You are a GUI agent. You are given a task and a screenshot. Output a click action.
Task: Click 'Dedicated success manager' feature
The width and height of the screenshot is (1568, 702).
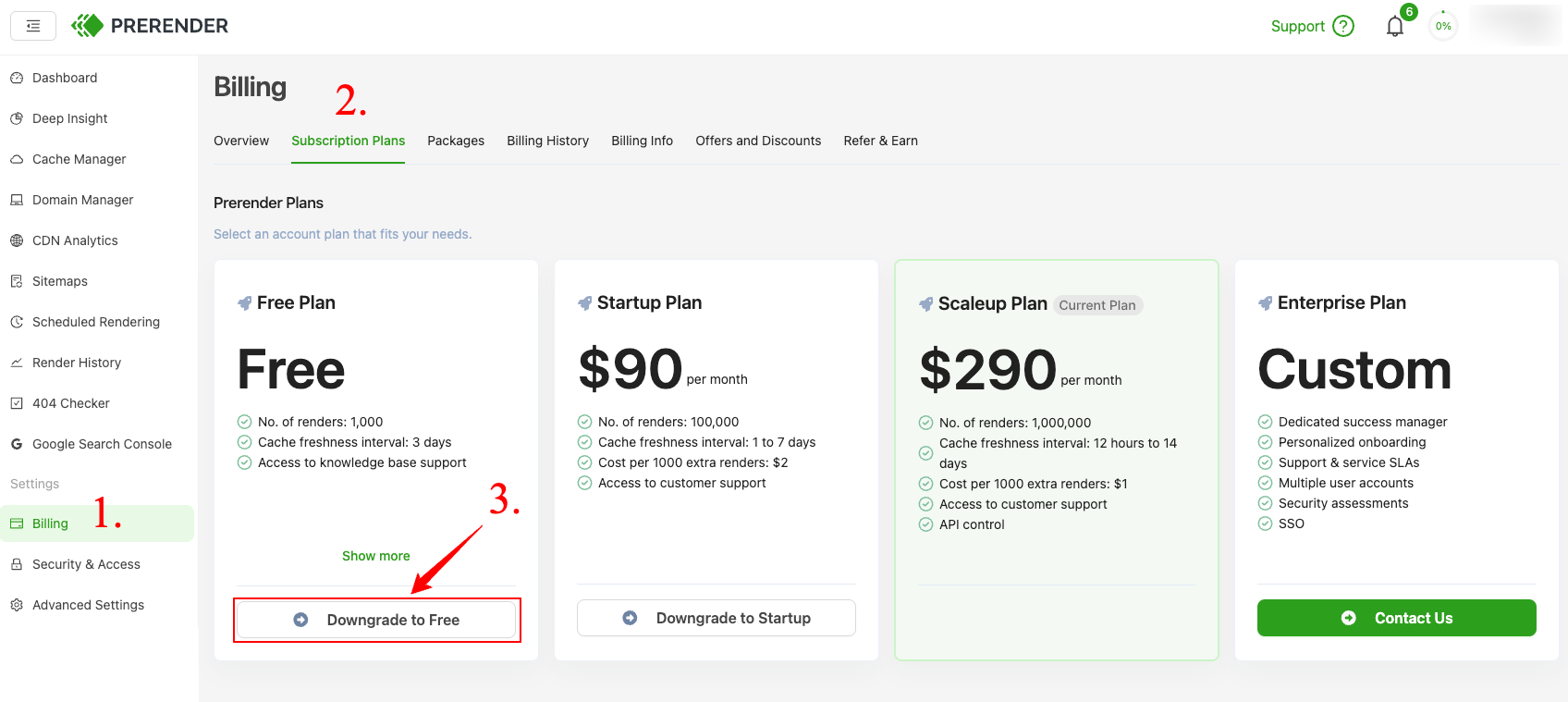[1363, 422]
